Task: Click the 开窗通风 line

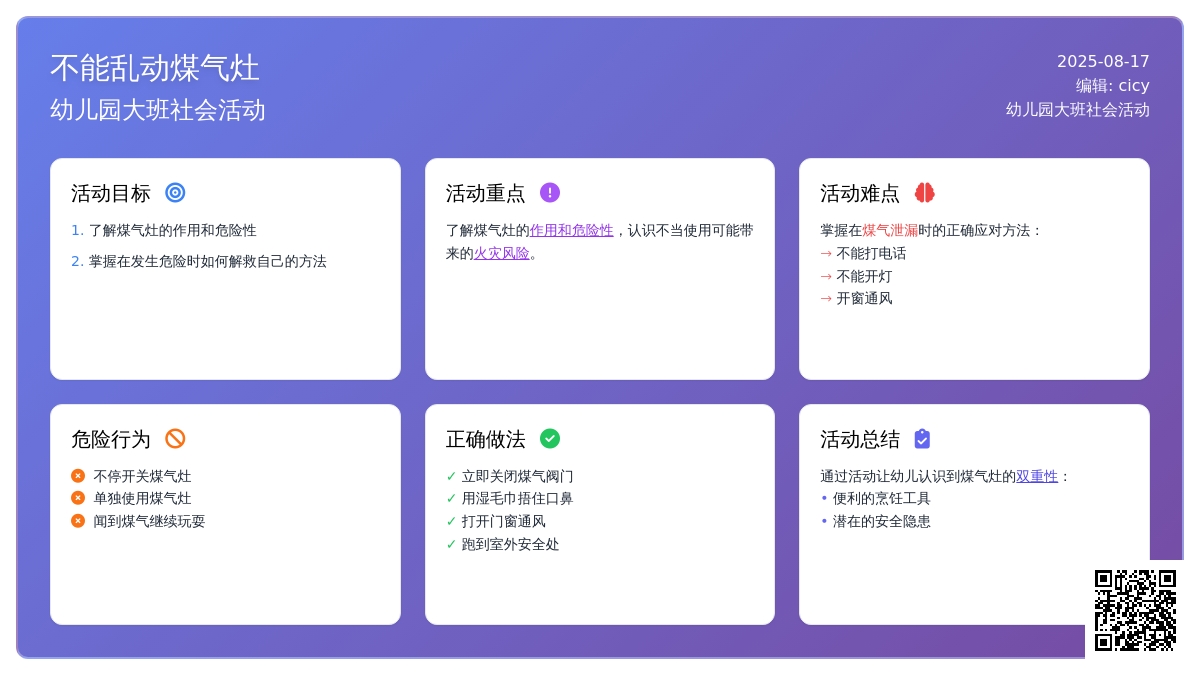Action: (x=856, y=299)
